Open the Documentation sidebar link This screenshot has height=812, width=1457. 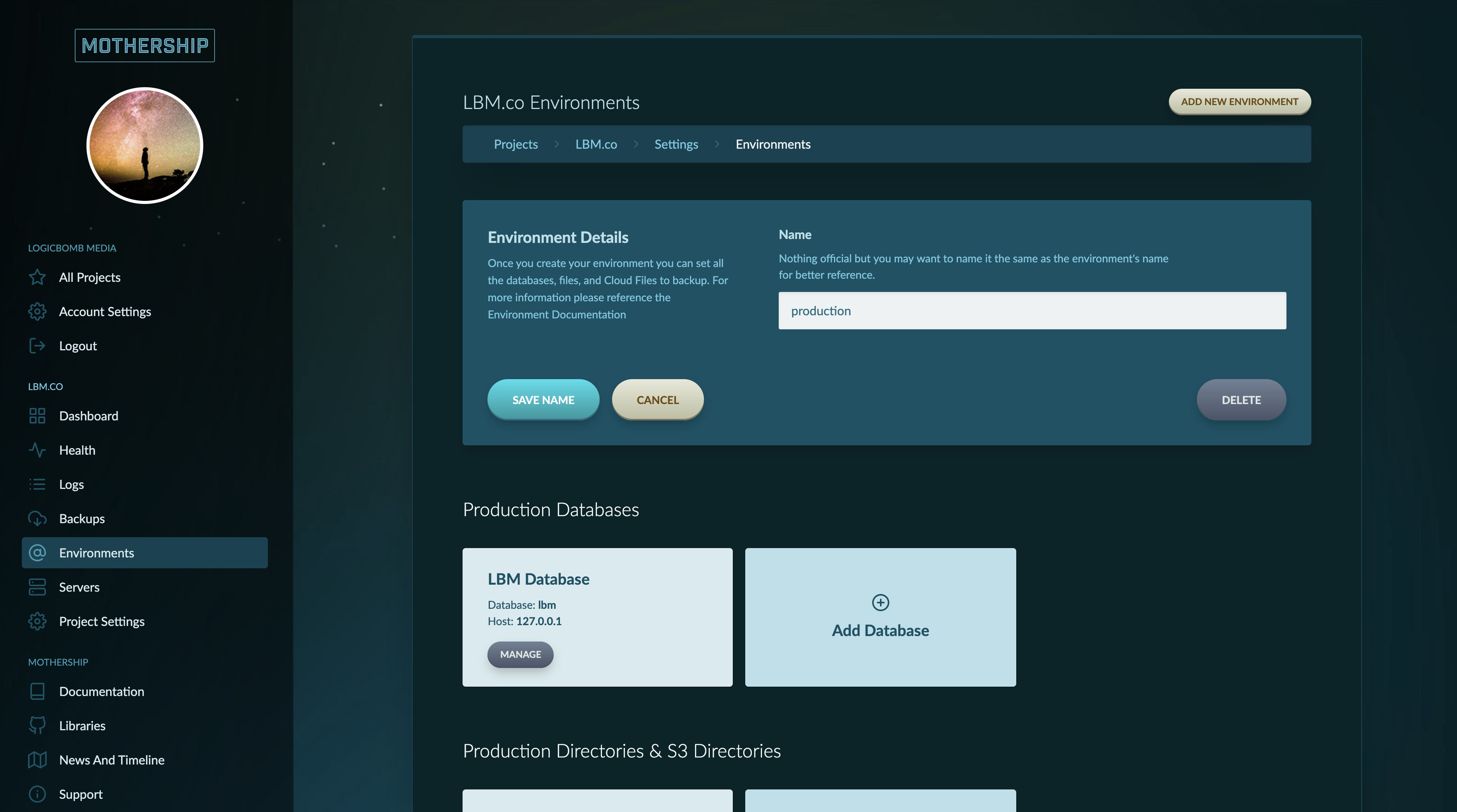(145, 691)
